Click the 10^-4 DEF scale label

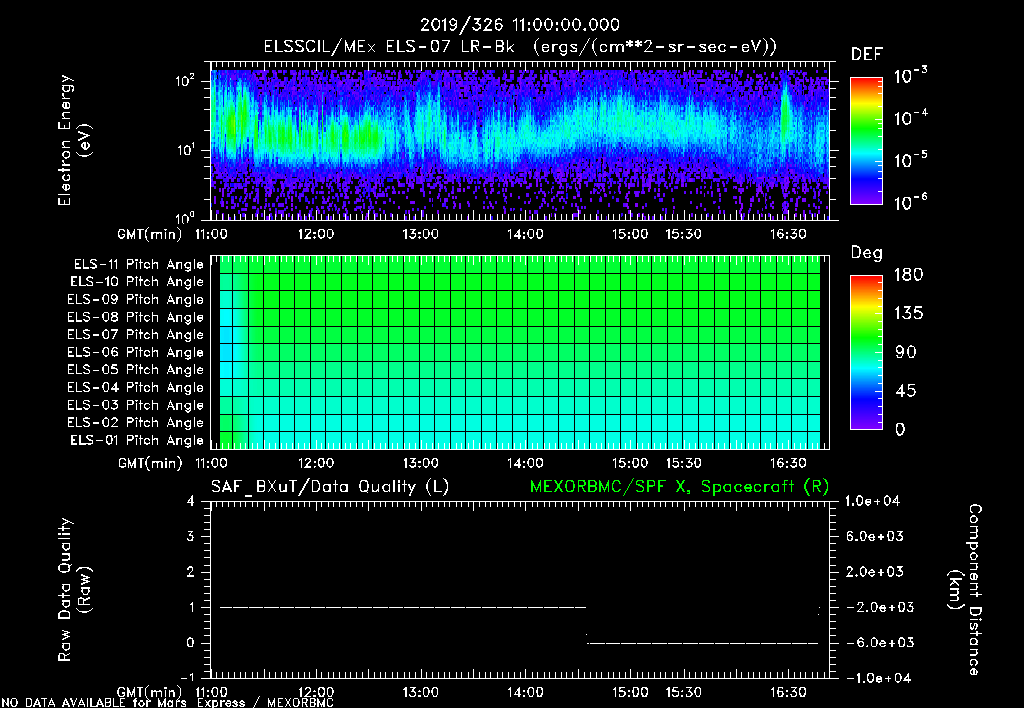[x=910, y=118]
